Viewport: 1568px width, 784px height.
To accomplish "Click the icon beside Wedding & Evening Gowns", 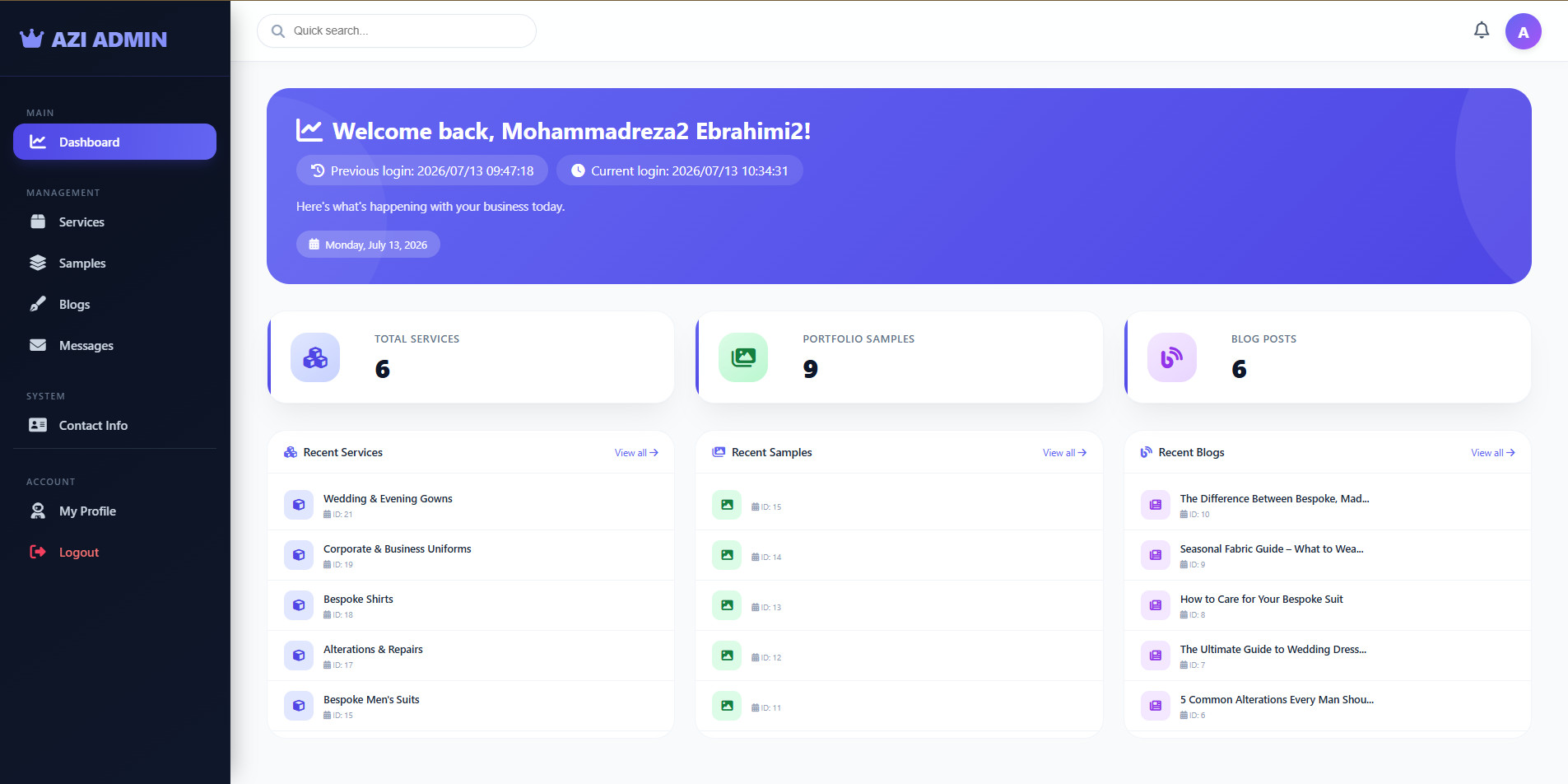I will pos(299,505).
